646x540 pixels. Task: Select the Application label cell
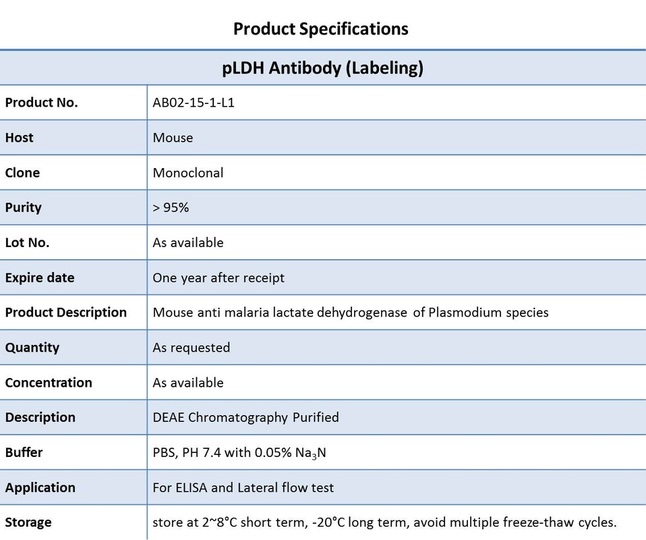pyautogui.click(x=73, y=488)
